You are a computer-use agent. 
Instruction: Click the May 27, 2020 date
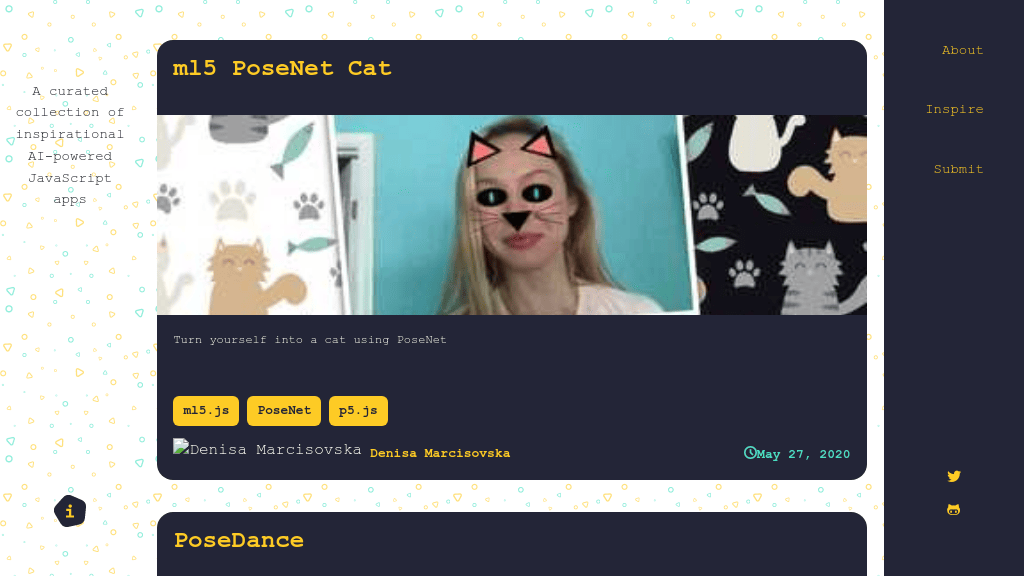tap(803, 454)
